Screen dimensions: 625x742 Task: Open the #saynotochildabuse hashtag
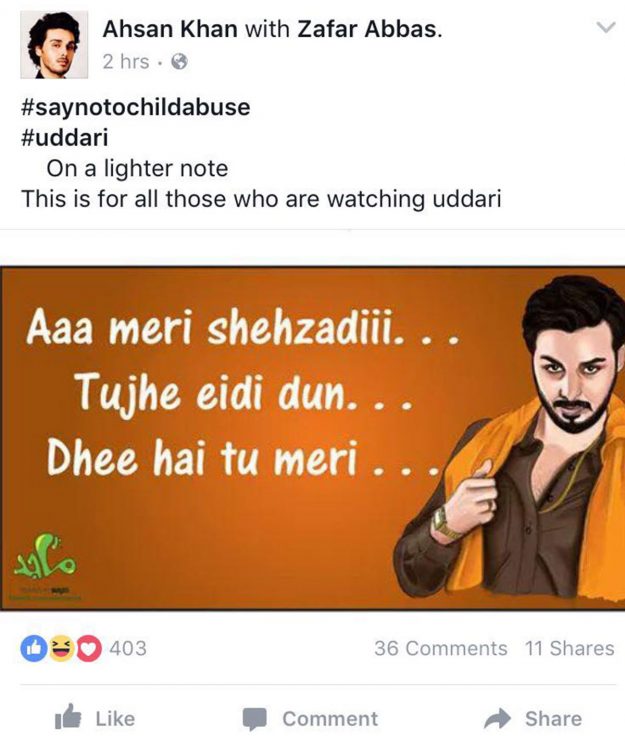click(135, 106)
